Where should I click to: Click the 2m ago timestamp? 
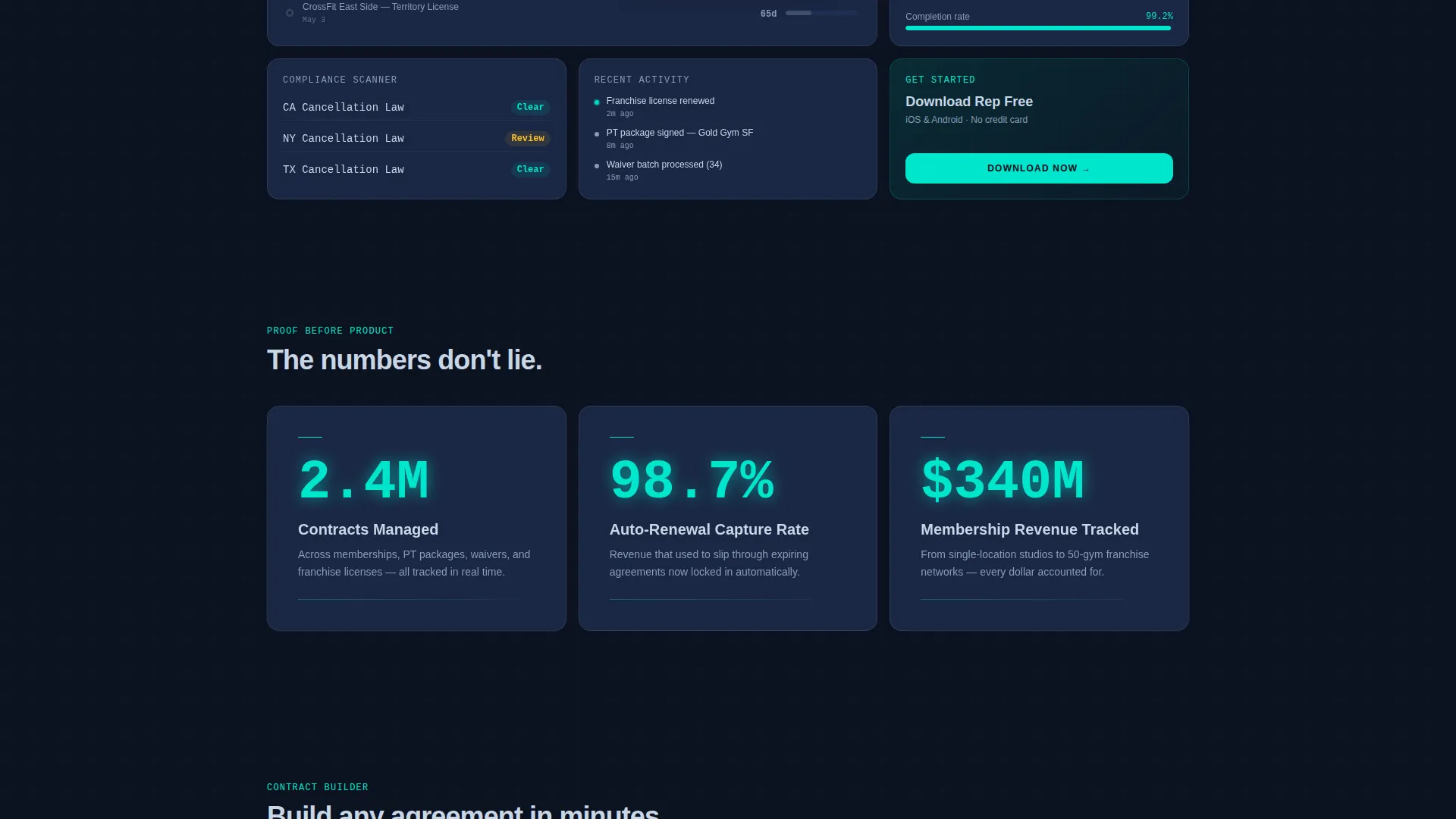tap(620, 114)
